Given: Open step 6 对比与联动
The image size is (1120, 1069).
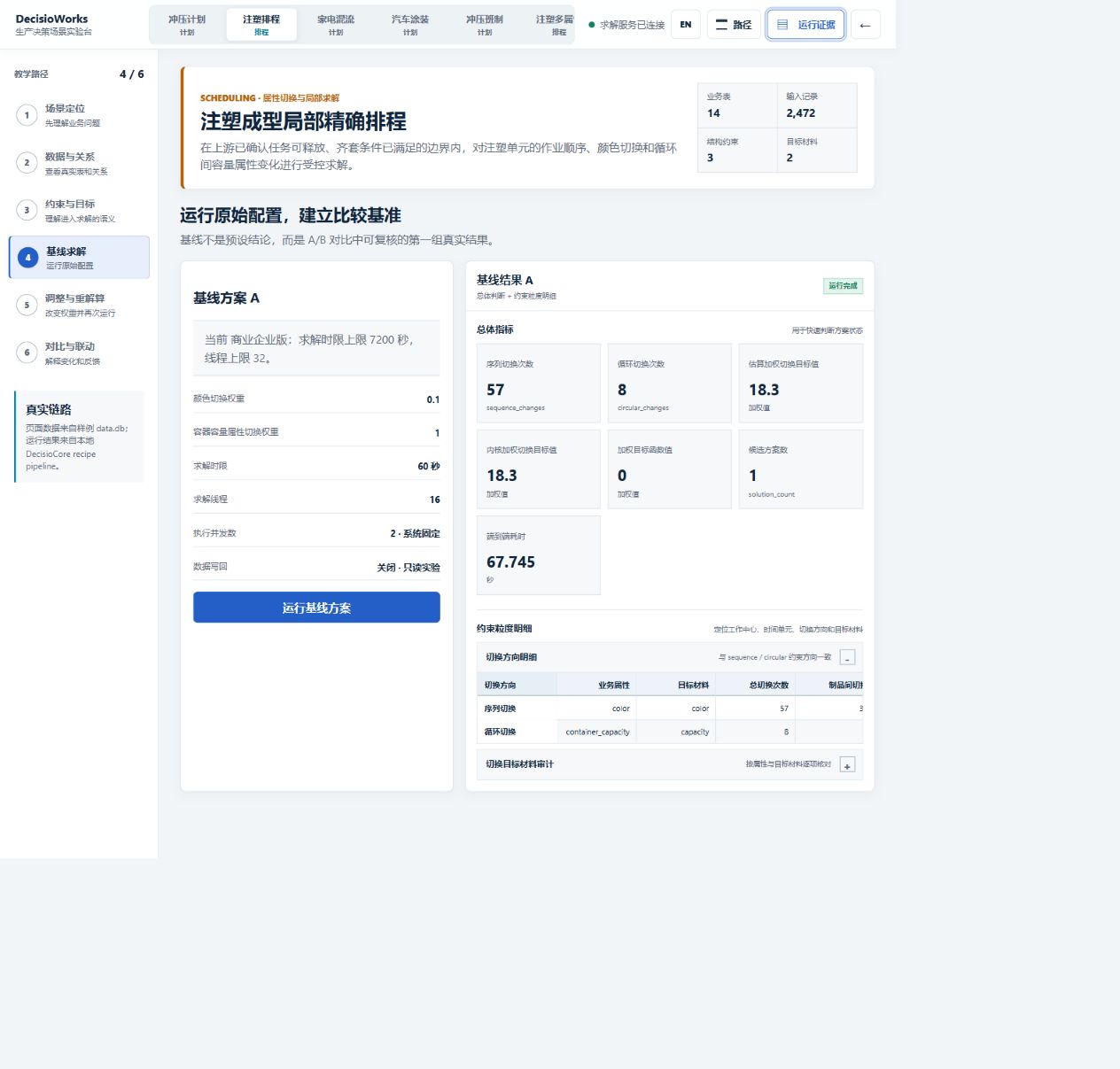Looking at the screenshot, I should click(79, 353).
